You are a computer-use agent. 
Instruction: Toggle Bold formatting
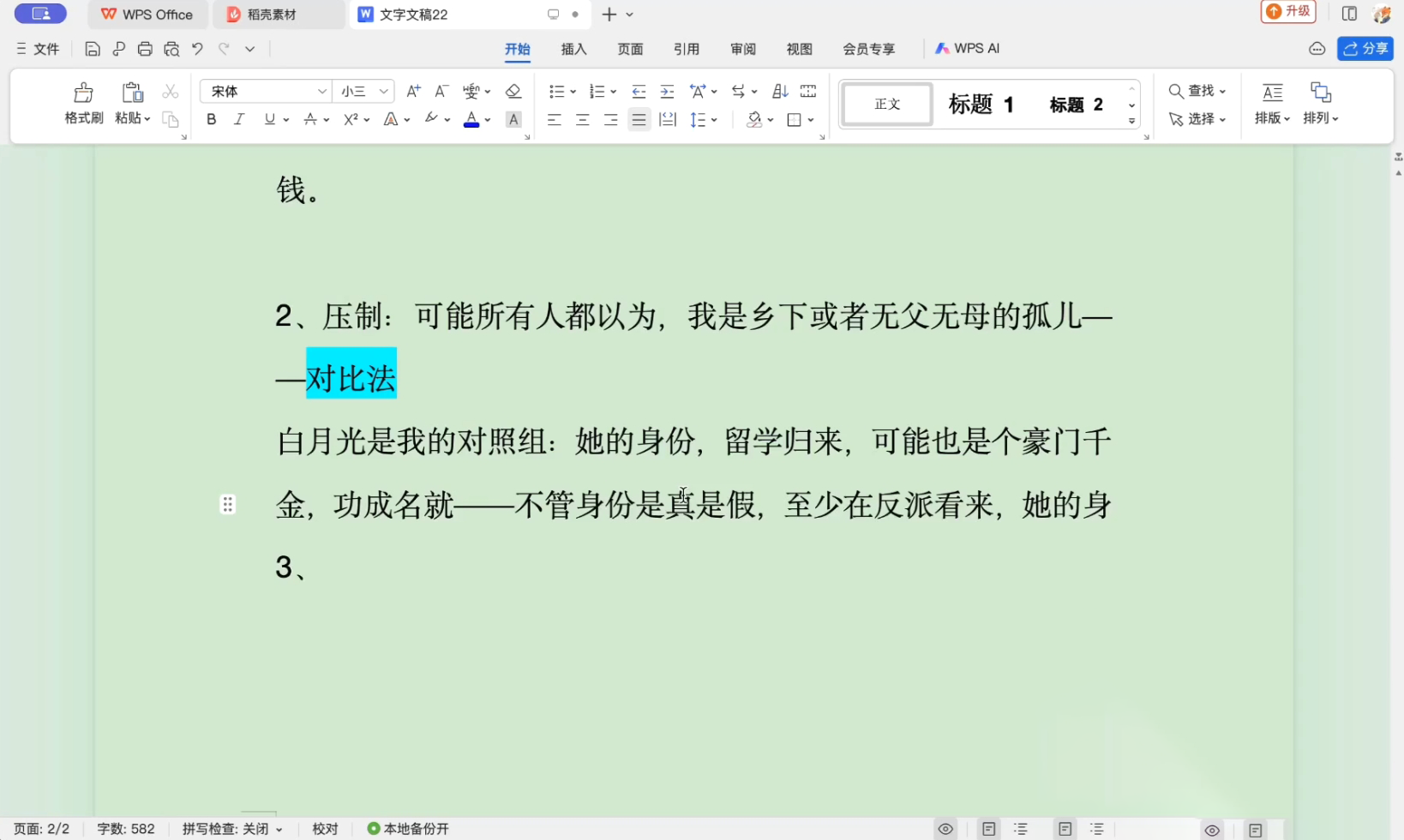212,119
